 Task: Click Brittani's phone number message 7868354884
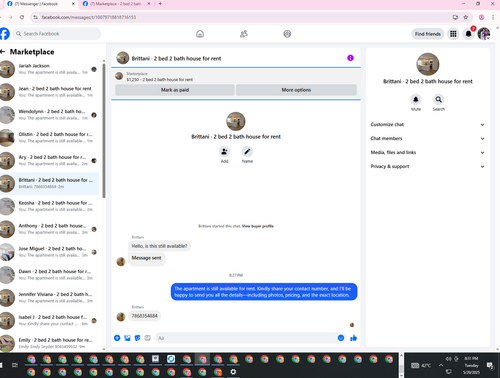pyautogui.click(x=144, y=316)
